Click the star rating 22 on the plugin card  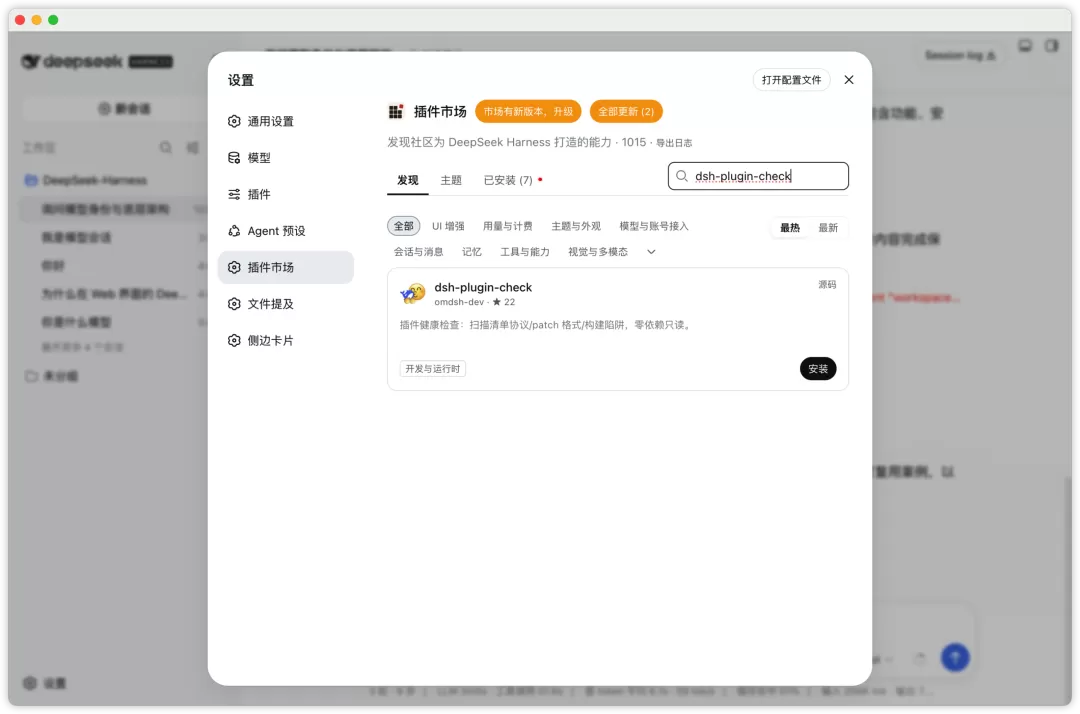click(503, 302)
